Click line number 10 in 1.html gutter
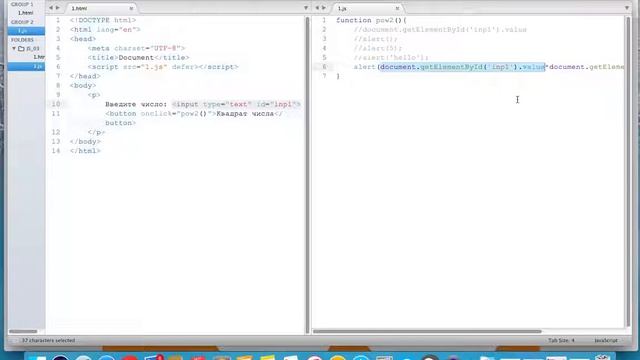This screenshot has height=360, width=640. (x=56, y=104)
